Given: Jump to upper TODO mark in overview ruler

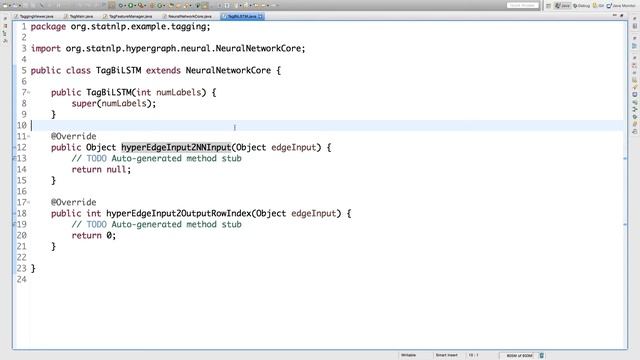Looking at the screenshot, I should [625, 158].
